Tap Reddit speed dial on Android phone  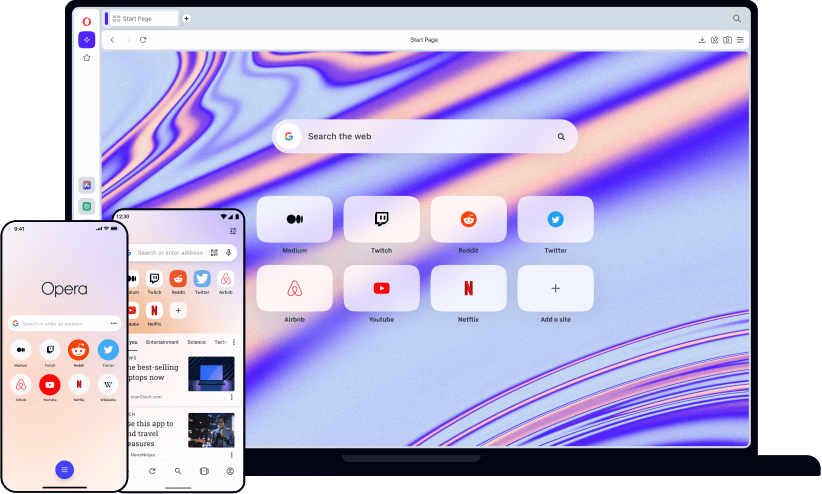pyautogui.click(x=178, y=279)
